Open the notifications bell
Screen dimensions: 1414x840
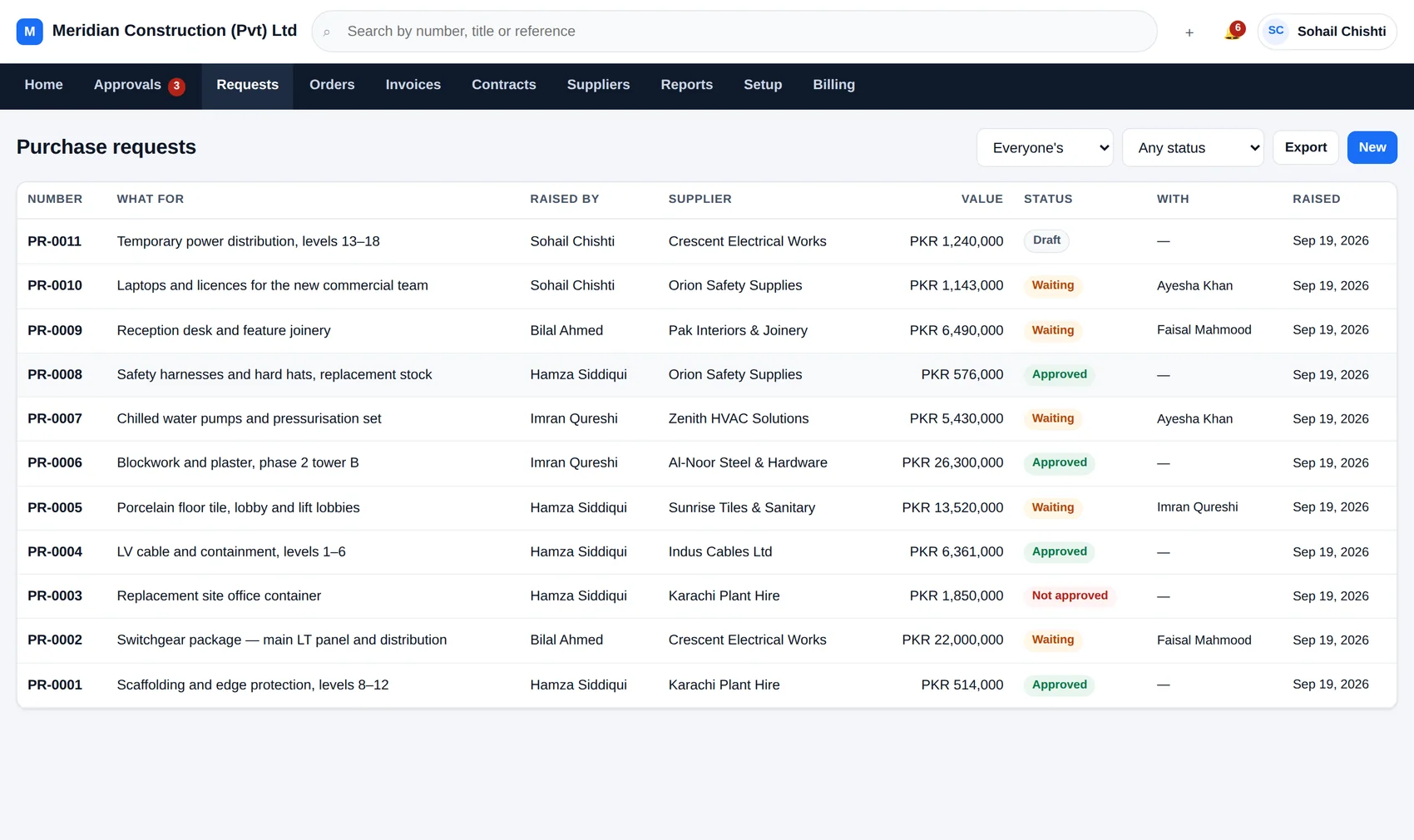(x=1233, y=32)
